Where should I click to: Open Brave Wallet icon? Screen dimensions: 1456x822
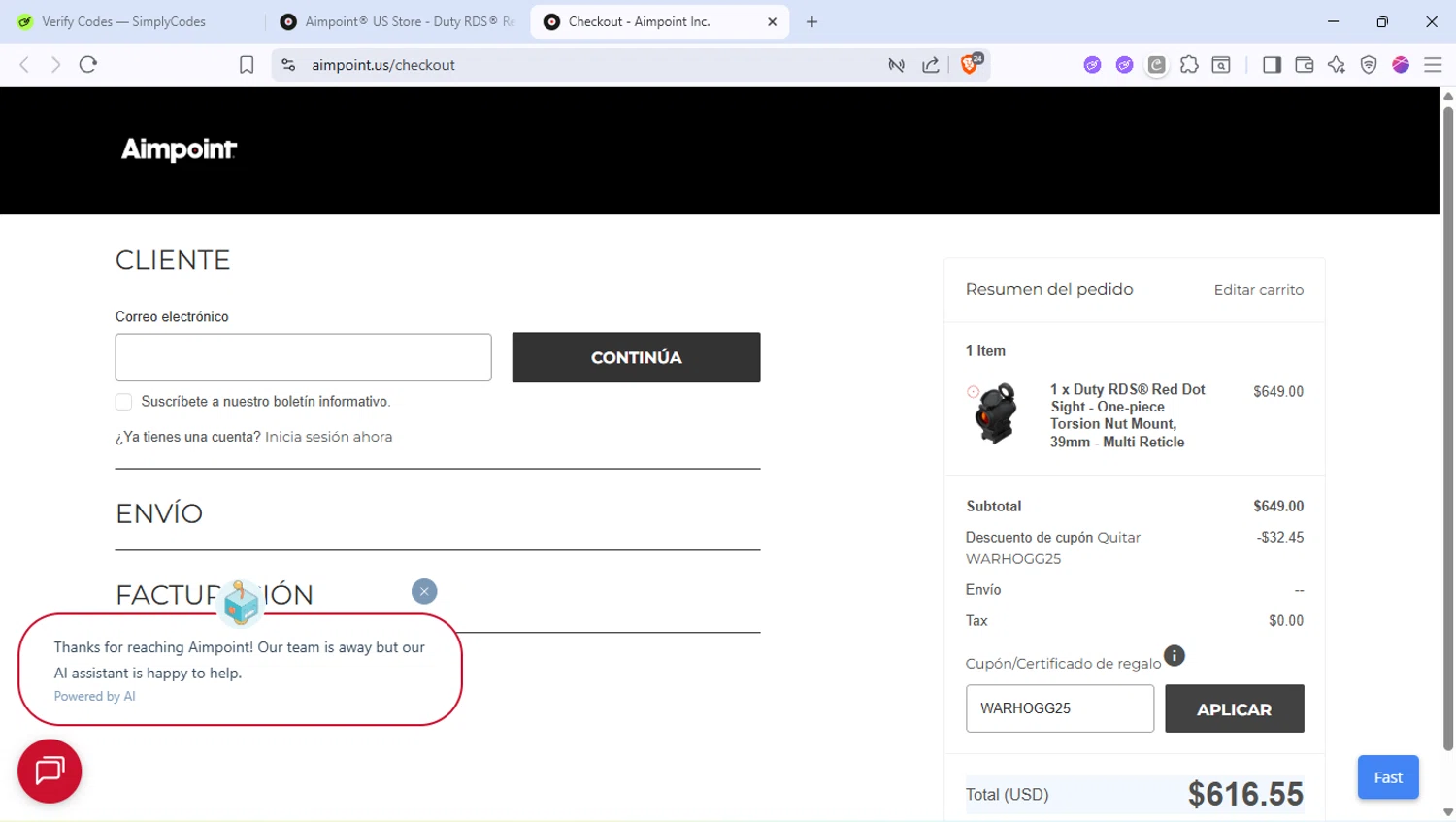1304,65
